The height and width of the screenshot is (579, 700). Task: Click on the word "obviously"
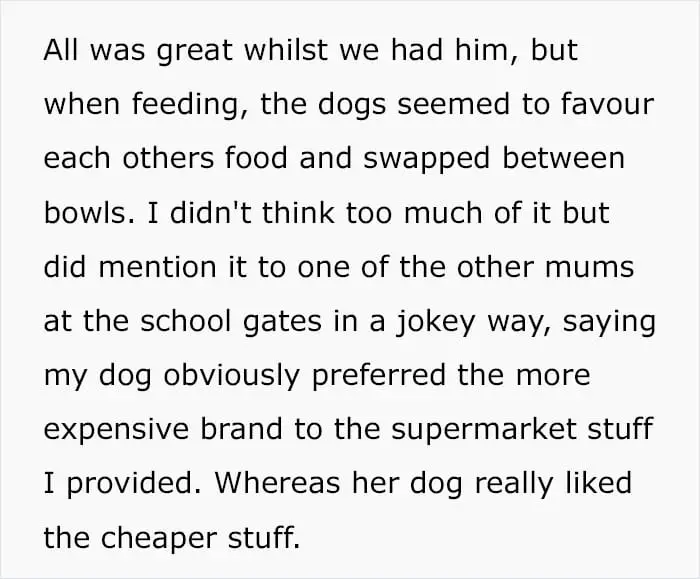click(231, 376)
